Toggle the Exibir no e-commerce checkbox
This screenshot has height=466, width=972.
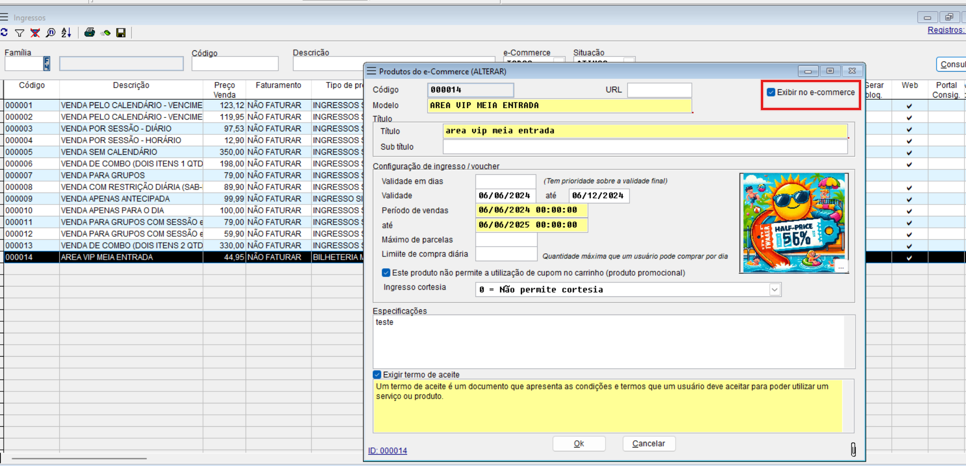pyautogui.click(x=771, y=92)
